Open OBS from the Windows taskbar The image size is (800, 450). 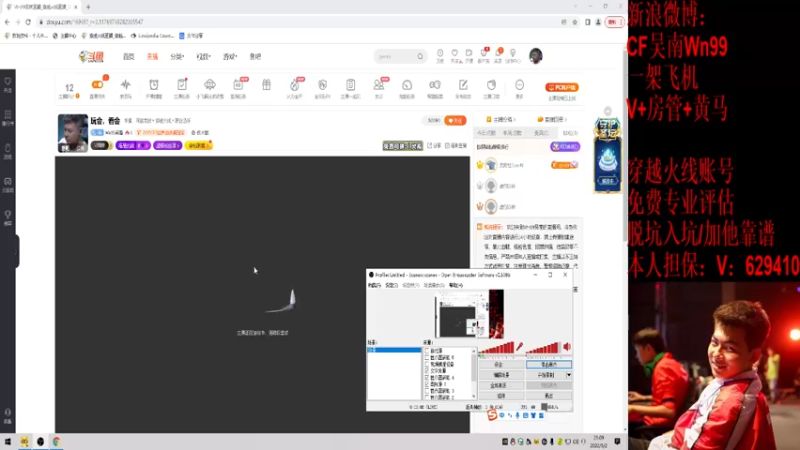pos(40,441)
